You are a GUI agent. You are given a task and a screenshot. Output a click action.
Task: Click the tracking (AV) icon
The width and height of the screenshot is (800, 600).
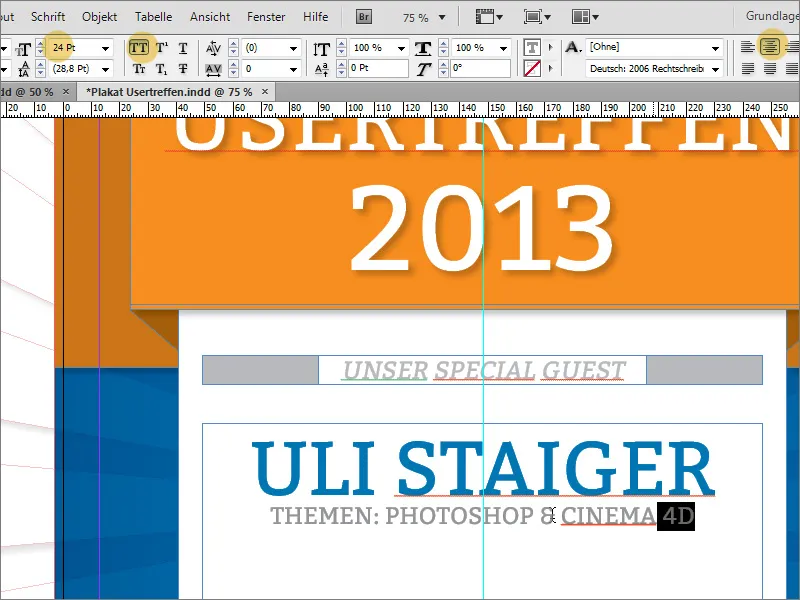tap(213, 69)
